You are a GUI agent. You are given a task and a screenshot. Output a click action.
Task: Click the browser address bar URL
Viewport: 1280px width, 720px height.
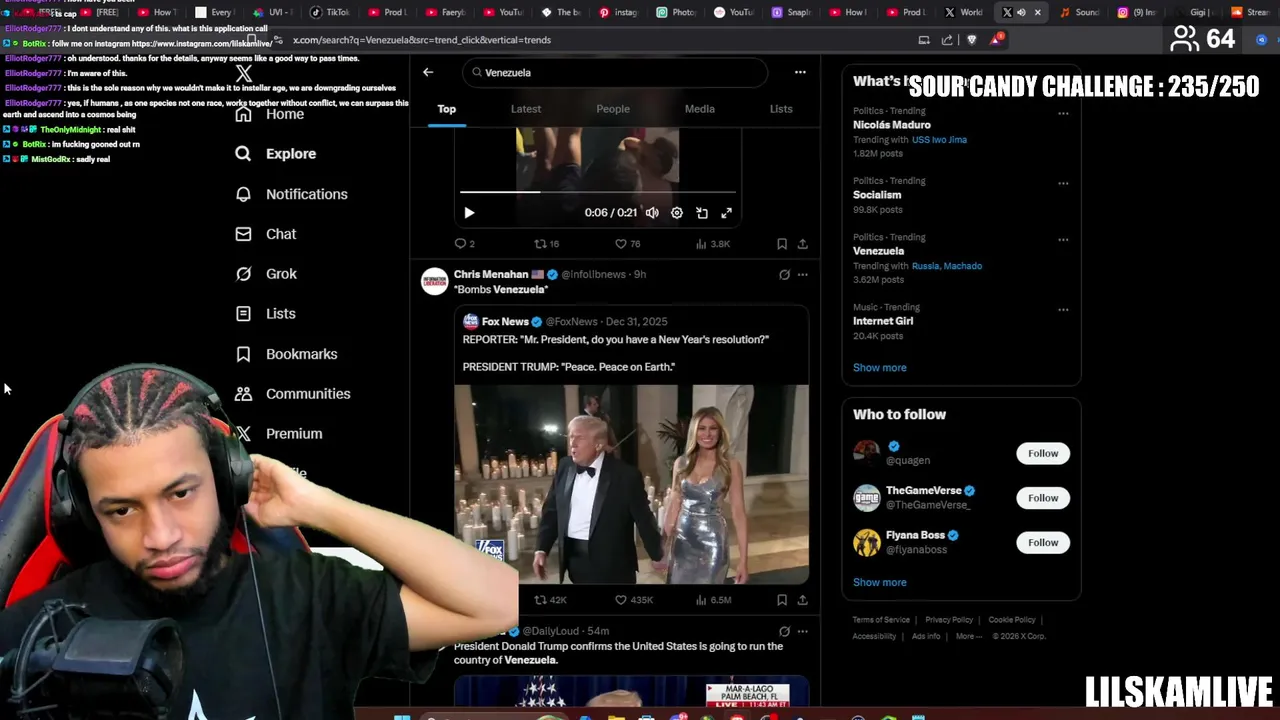422,40
